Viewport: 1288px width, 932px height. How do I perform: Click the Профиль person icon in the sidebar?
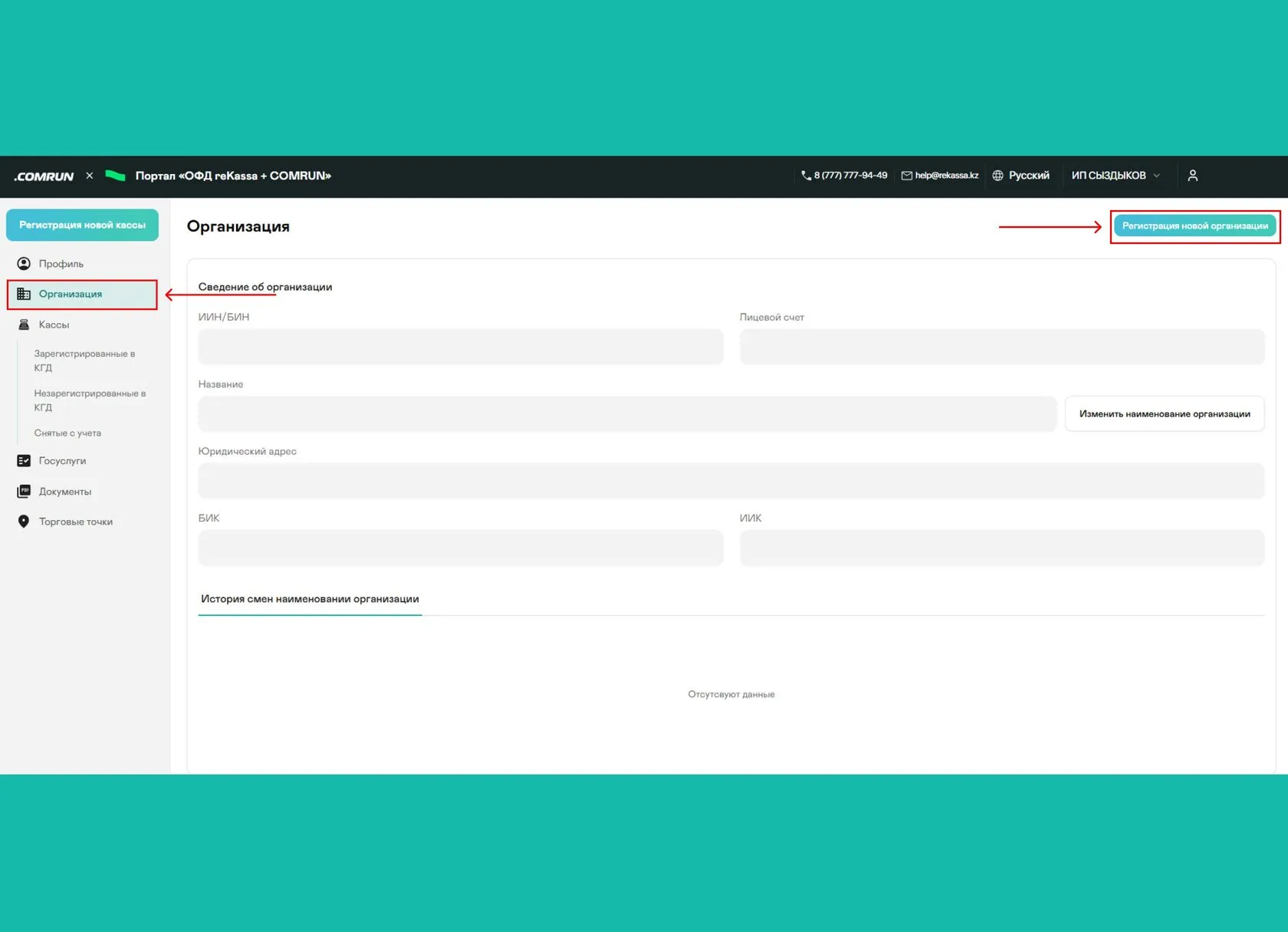[24, 264]
